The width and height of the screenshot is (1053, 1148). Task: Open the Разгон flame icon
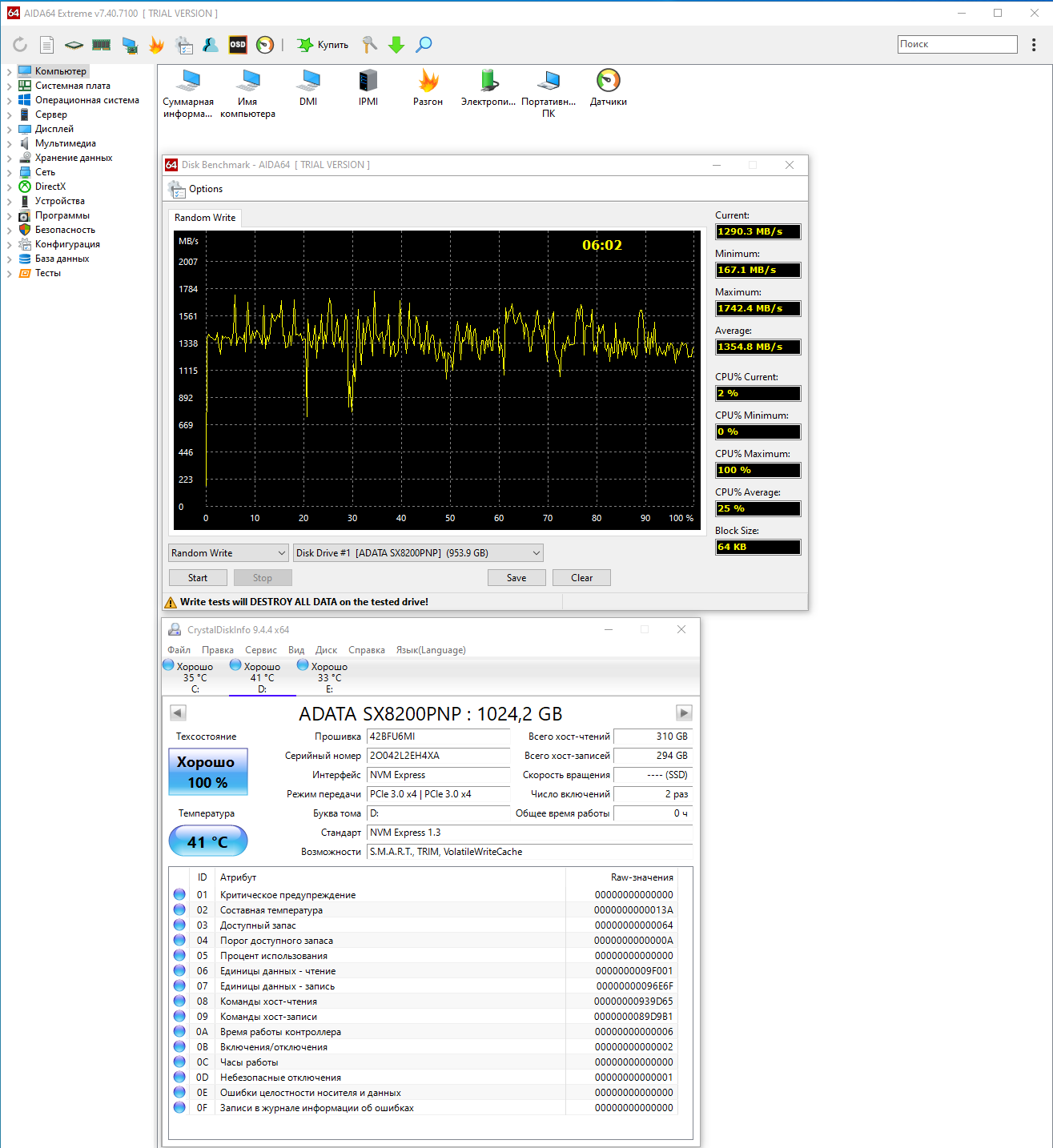click(x=428, y=88)
